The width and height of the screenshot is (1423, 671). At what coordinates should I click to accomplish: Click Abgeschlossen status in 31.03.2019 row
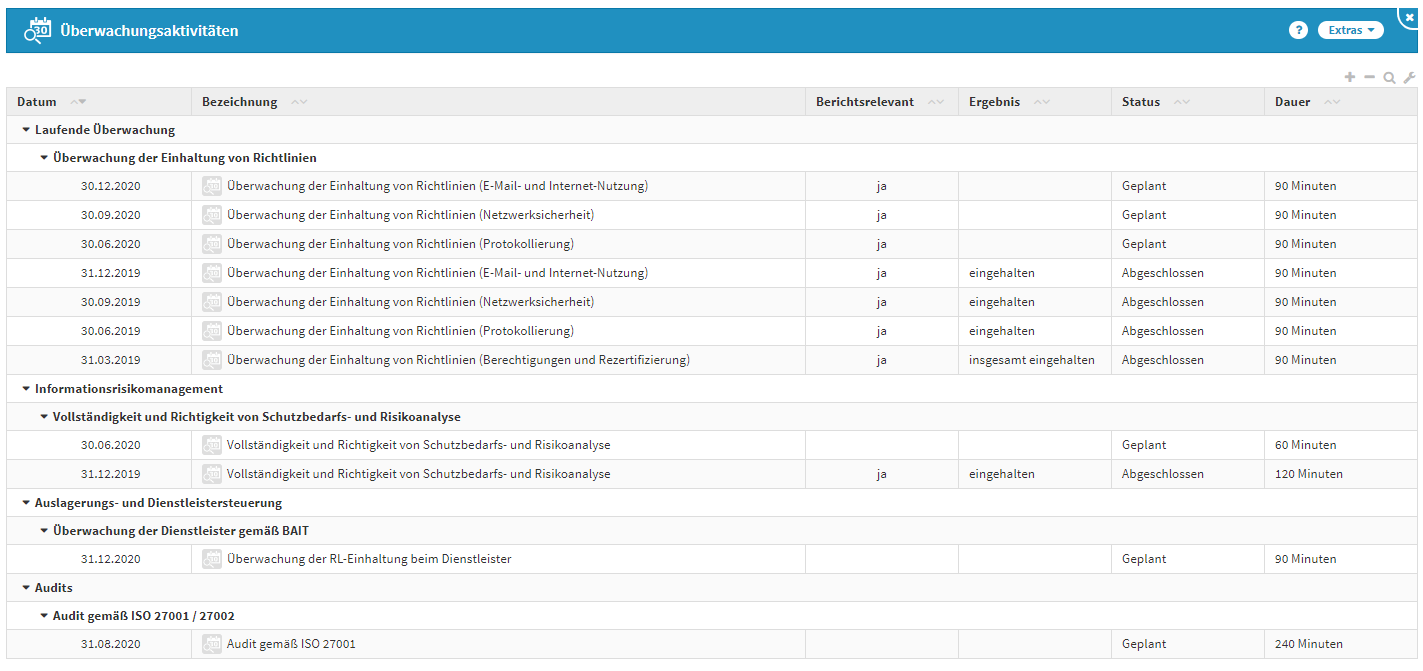[x=1163, y=360]
